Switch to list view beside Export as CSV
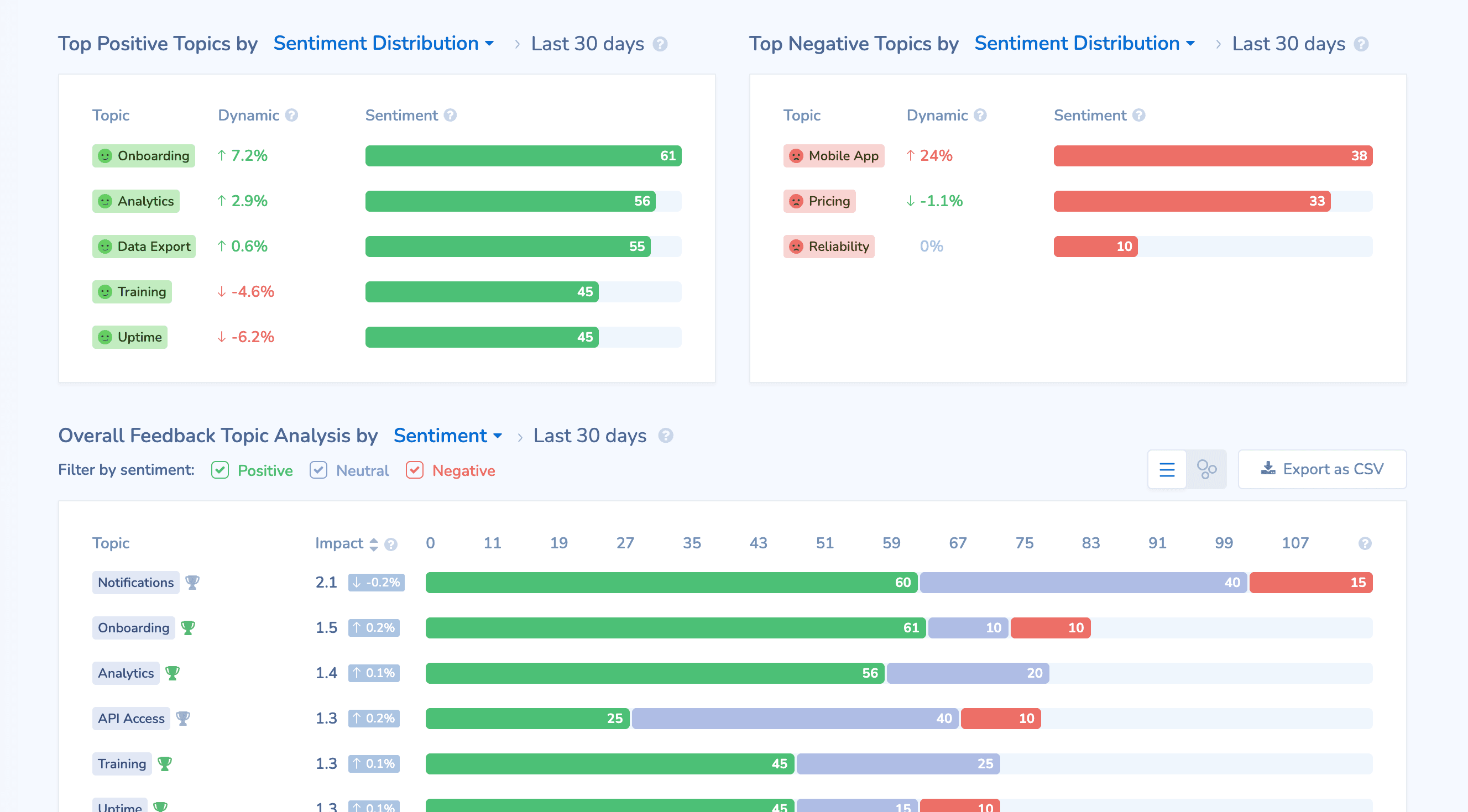Image resolution: width=1468 pixels, height=812 pixels. click(1167, 469)
